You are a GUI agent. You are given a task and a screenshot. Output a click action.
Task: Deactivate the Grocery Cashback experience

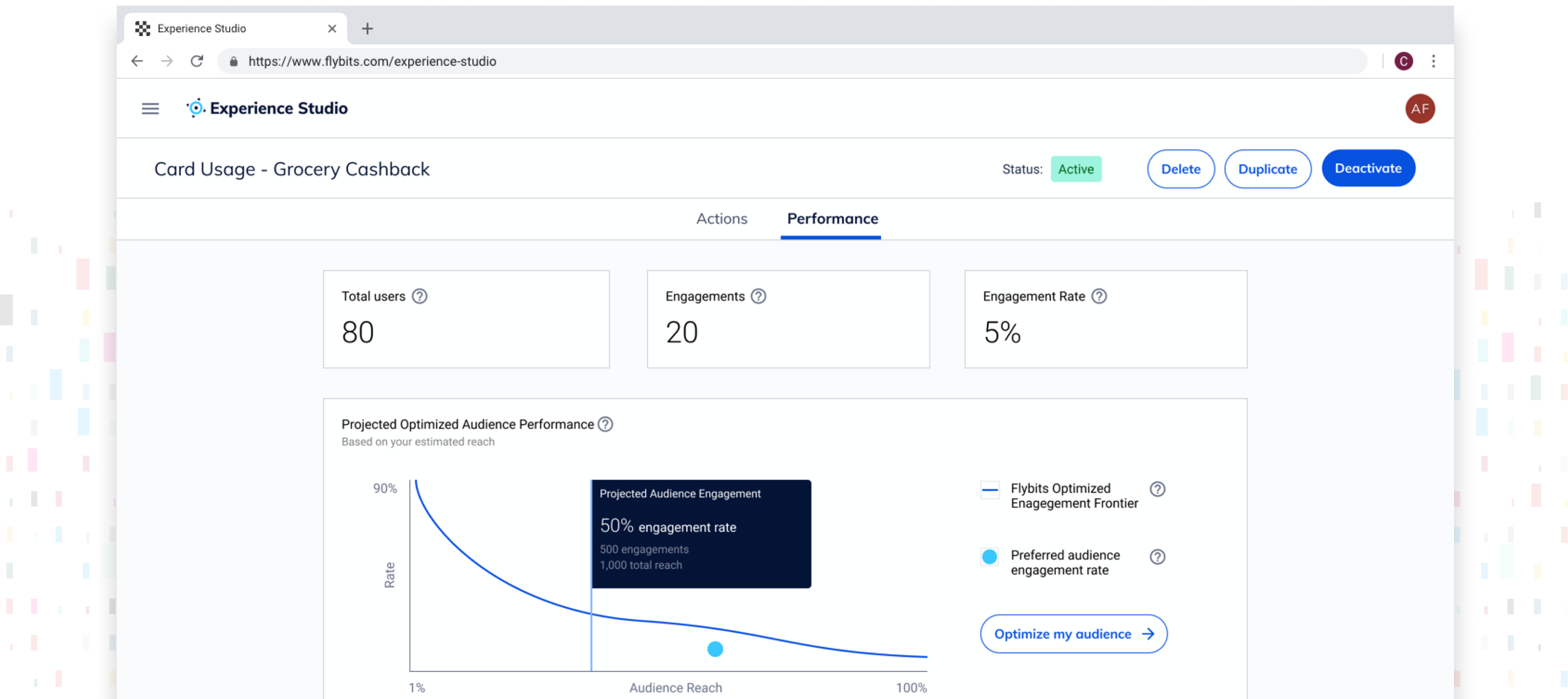pyautogui.click(x=1368, y=168)
